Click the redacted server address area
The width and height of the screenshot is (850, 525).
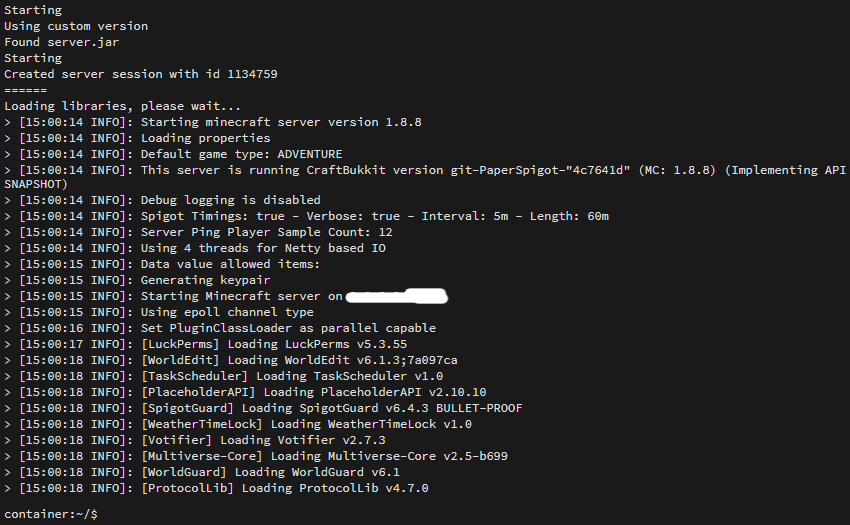[395, 296]
